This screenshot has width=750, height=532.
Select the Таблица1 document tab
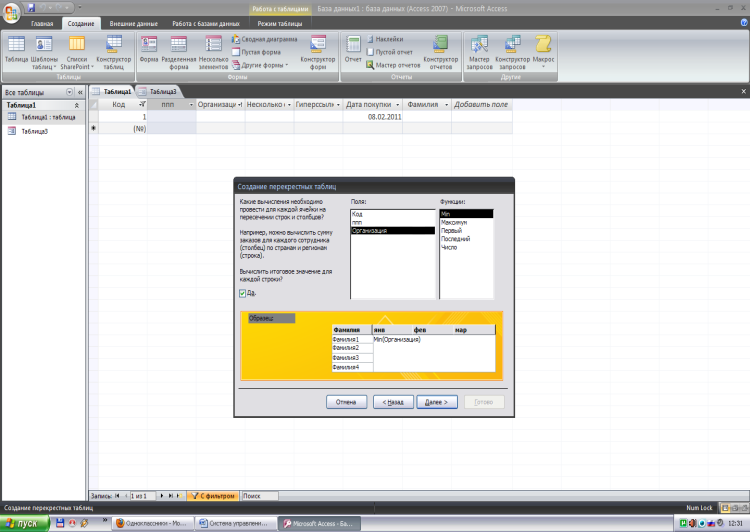112,91
